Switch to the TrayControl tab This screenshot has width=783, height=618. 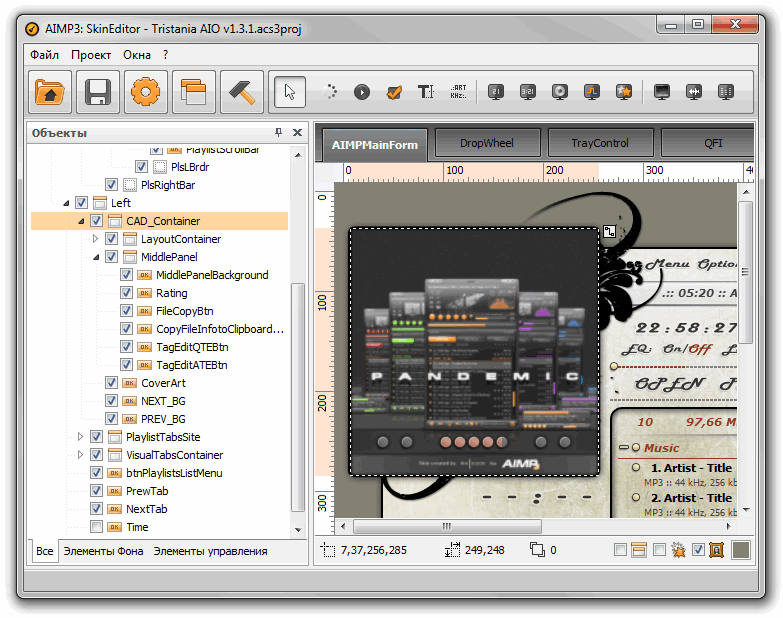click(x=600, y=143)
